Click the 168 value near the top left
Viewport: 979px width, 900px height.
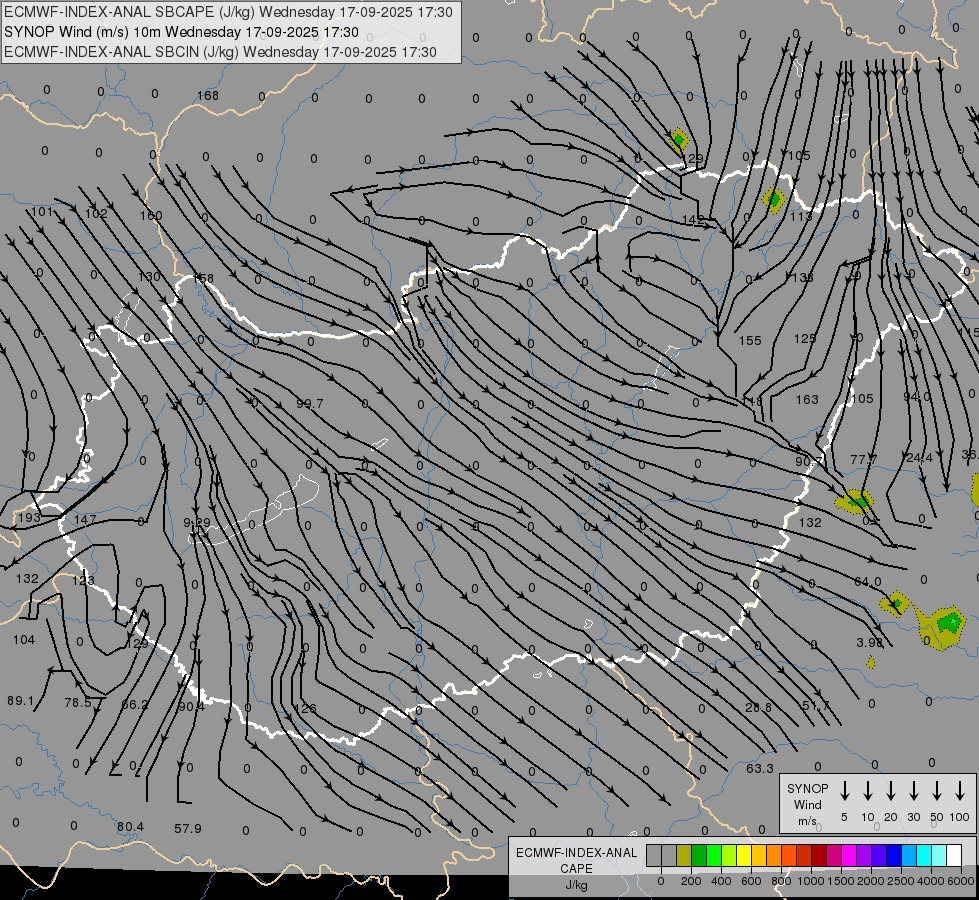pyautogui.click(x=207, y=96)
